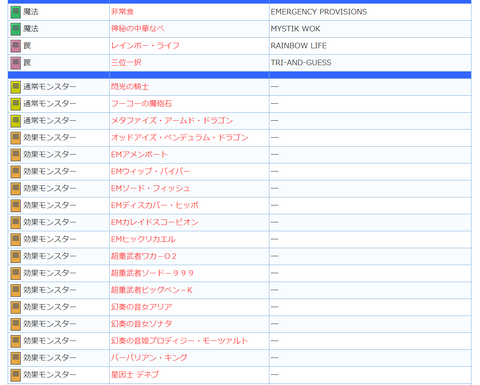This screenshot has height=385, width=480.
Task: Select the EMERGENCY PROVISIONS English name text
Action: click(x=319, y=12)
